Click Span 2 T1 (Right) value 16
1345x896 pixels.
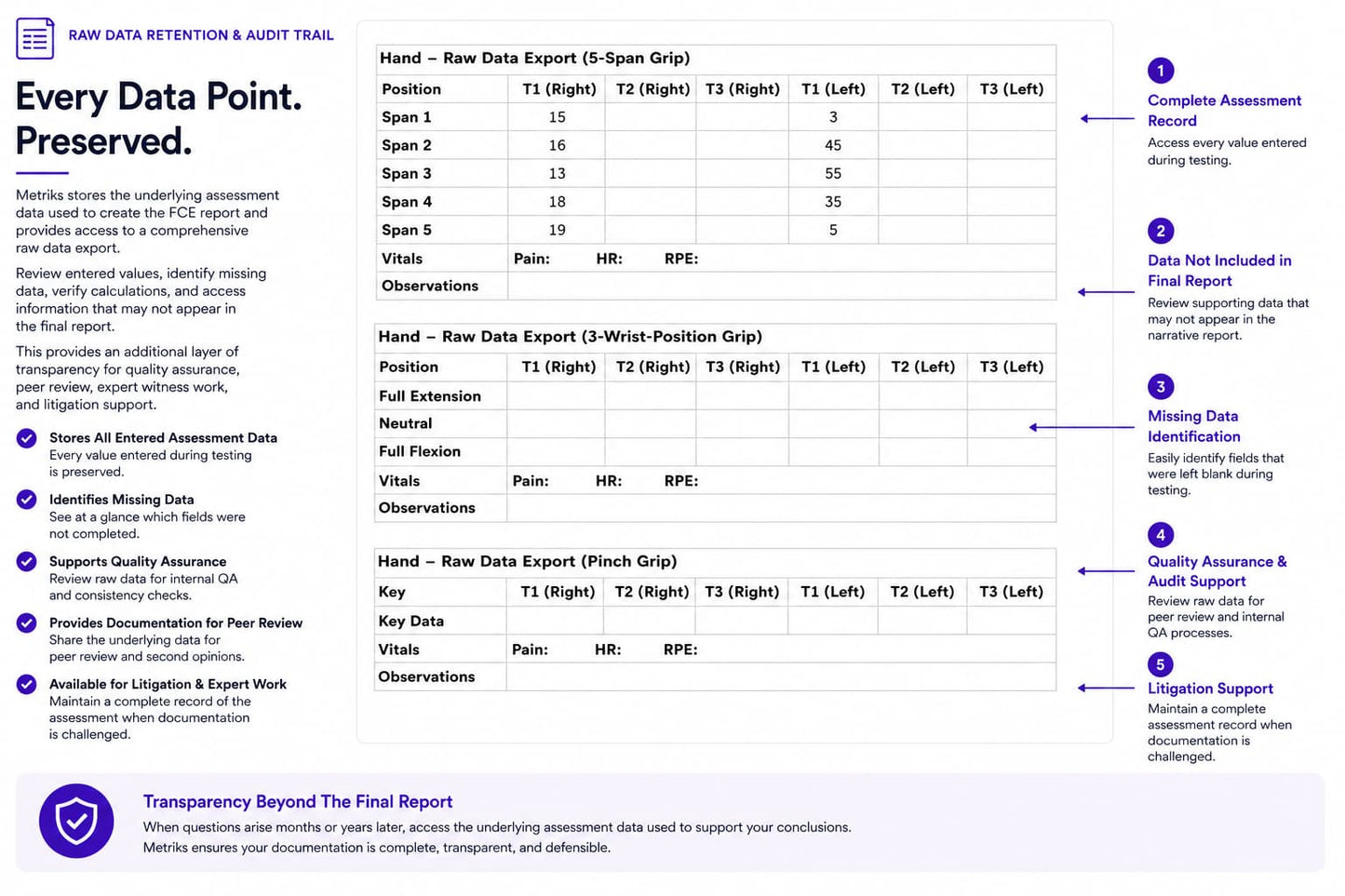[x=557, y=145]
